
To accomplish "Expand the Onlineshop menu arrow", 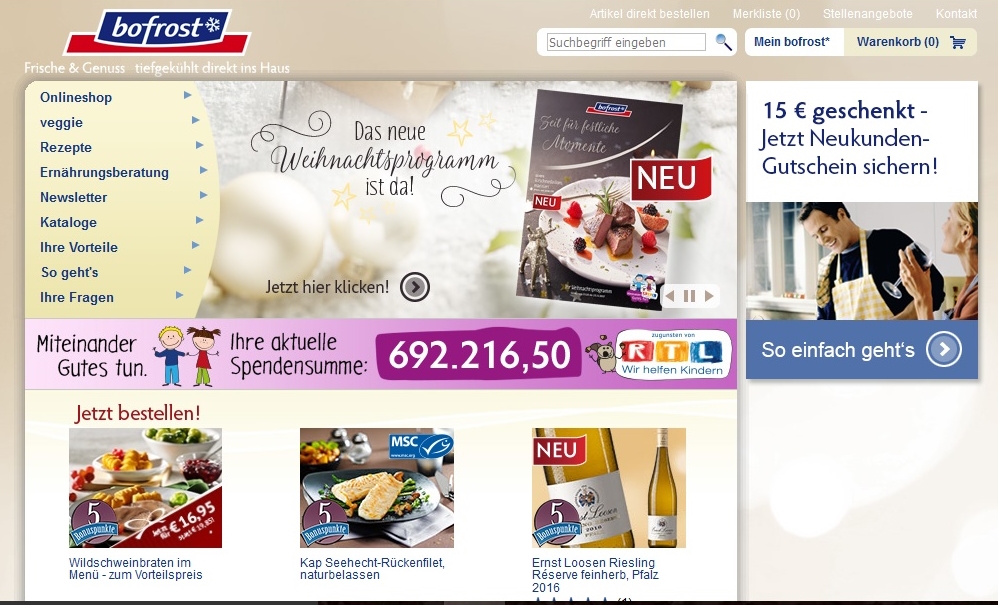I will point(188,95).
